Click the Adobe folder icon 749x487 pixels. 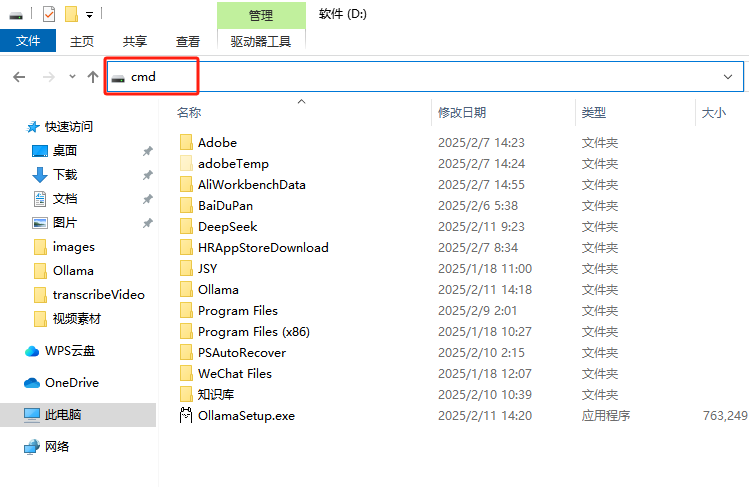click(x=186, y=142)
